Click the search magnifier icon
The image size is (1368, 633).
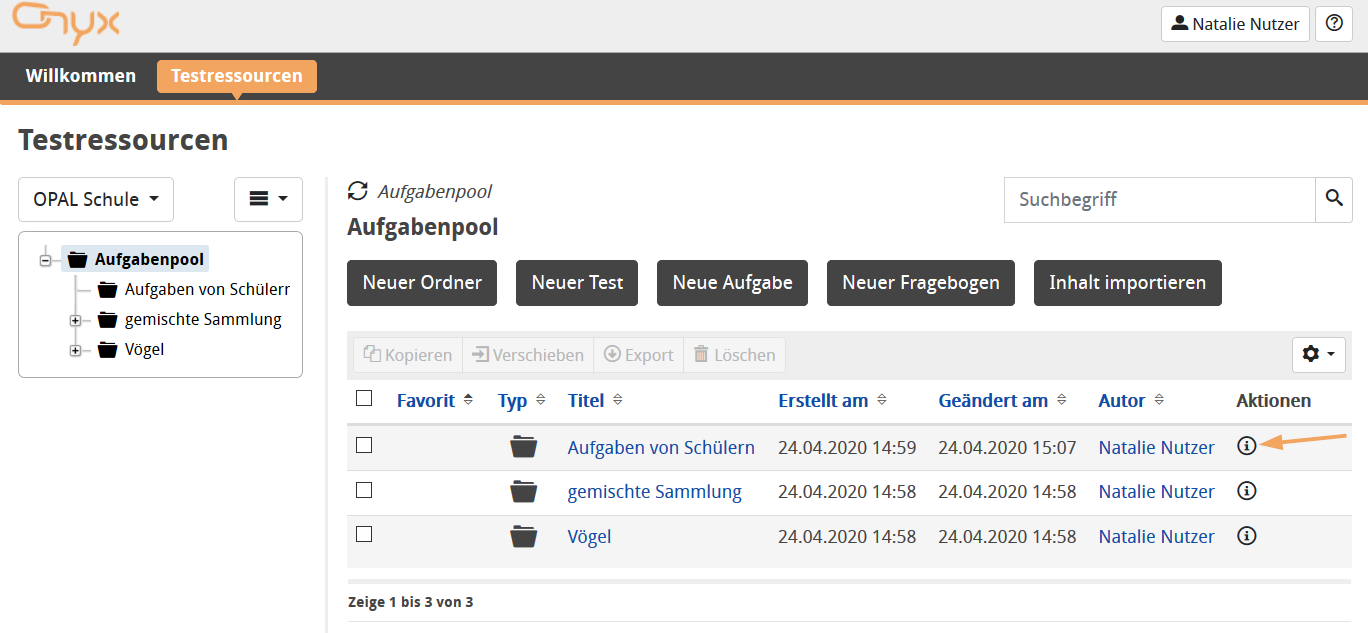(1334, 199)
